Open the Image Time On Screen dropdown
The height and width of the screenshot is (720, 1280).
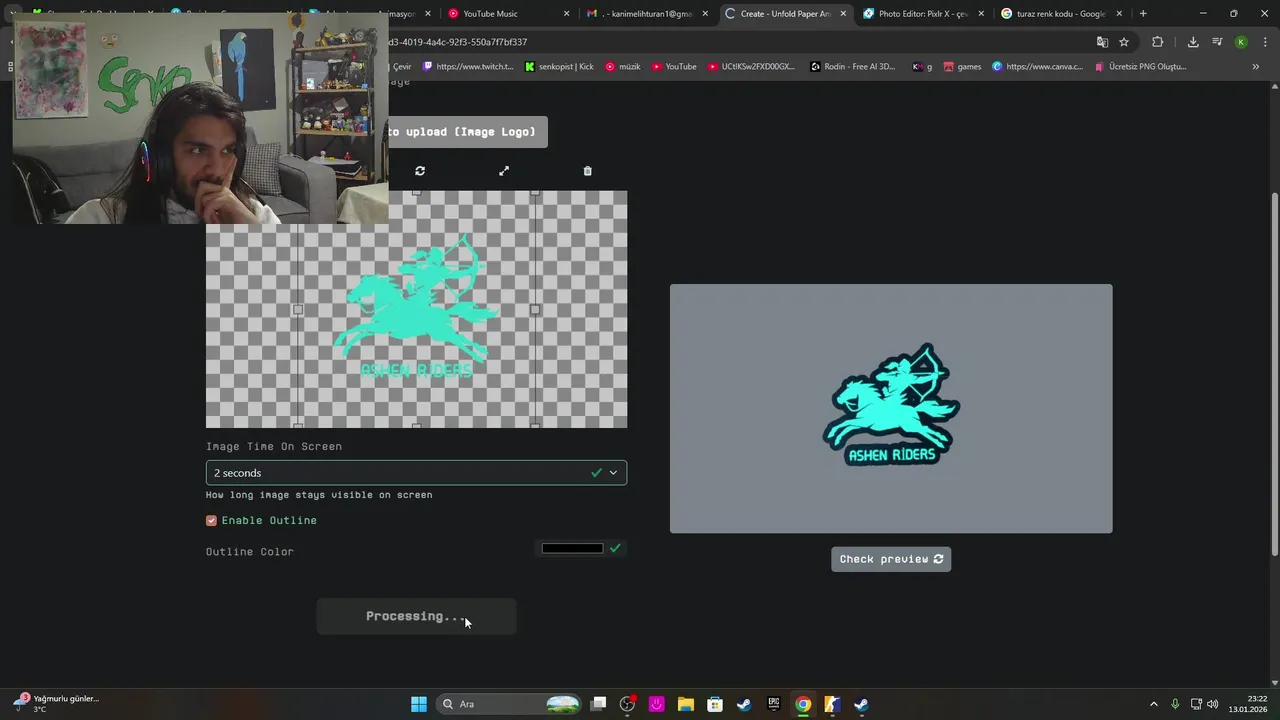tap(416, 473)
